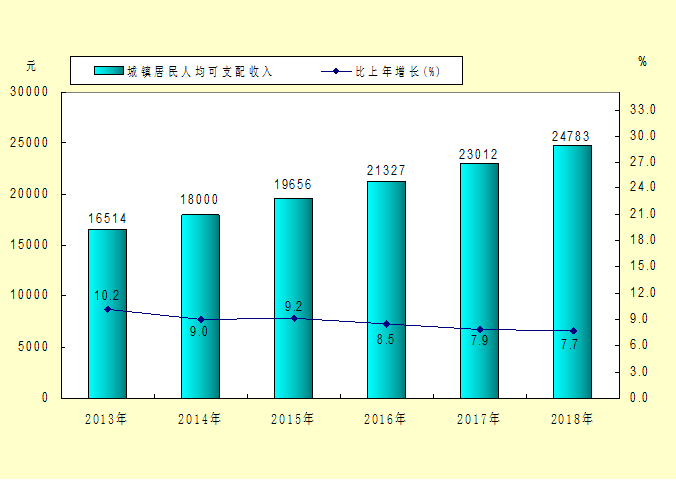Click the 2015年 axis label
The width and height of the screenshot is (676, 481).
(x=292, y=419)
